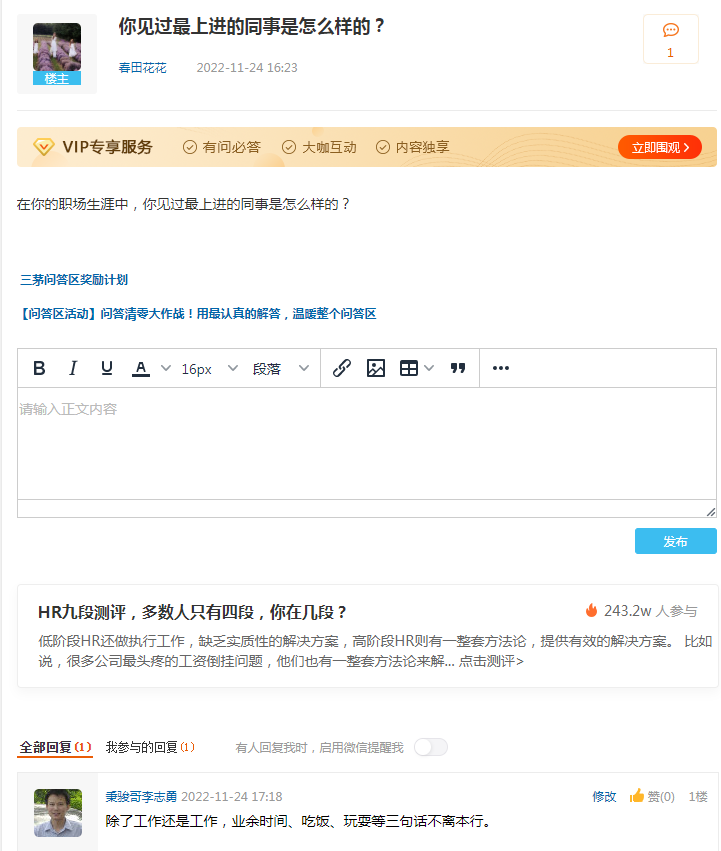Screen dimensions: 721x851
Task: Toggle italic formatting in editor
Action: (x=73, y=369)
